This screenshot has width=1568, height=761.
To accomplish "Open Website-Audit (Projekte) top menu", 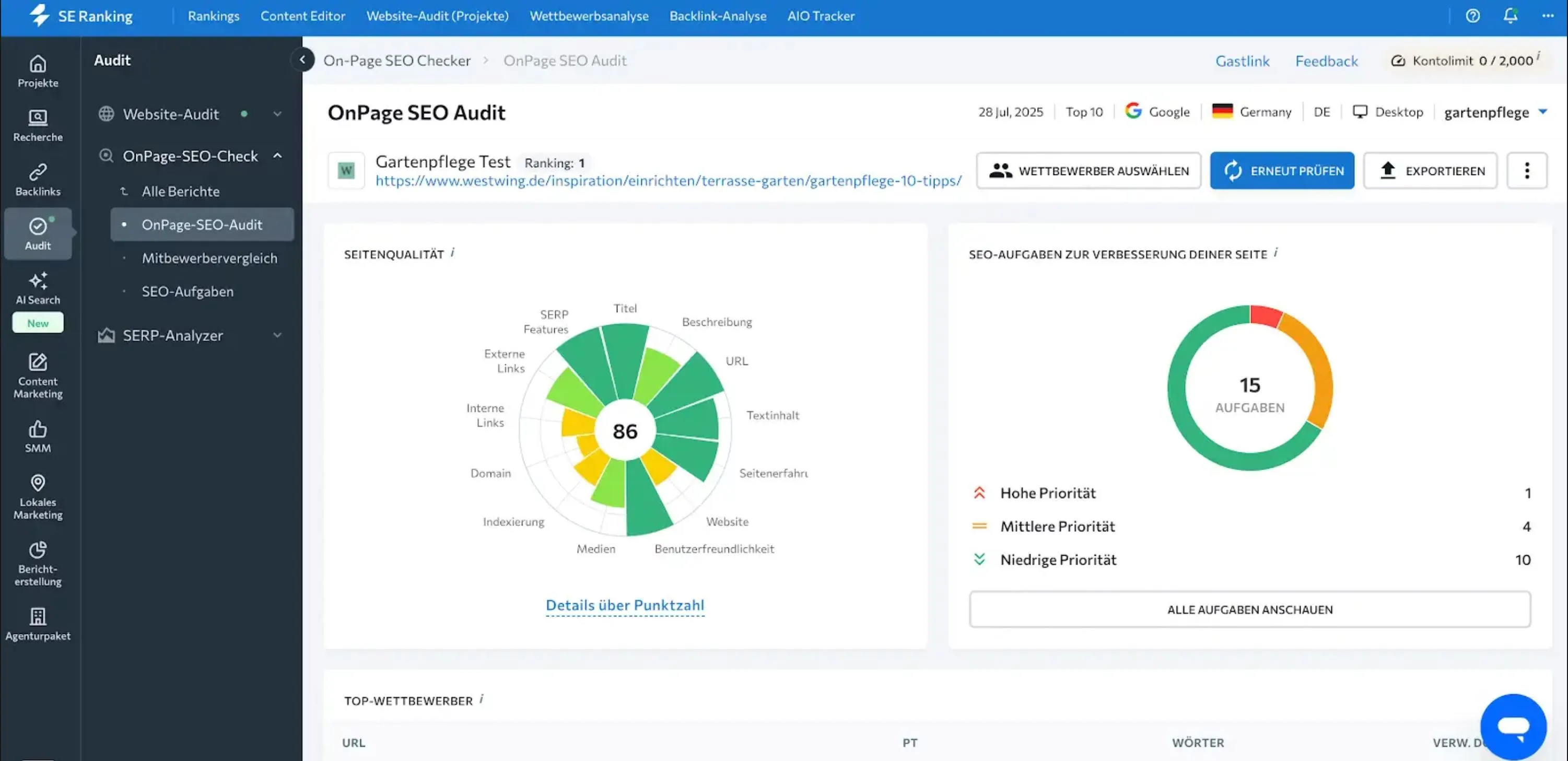I will (x=437, y=16).
